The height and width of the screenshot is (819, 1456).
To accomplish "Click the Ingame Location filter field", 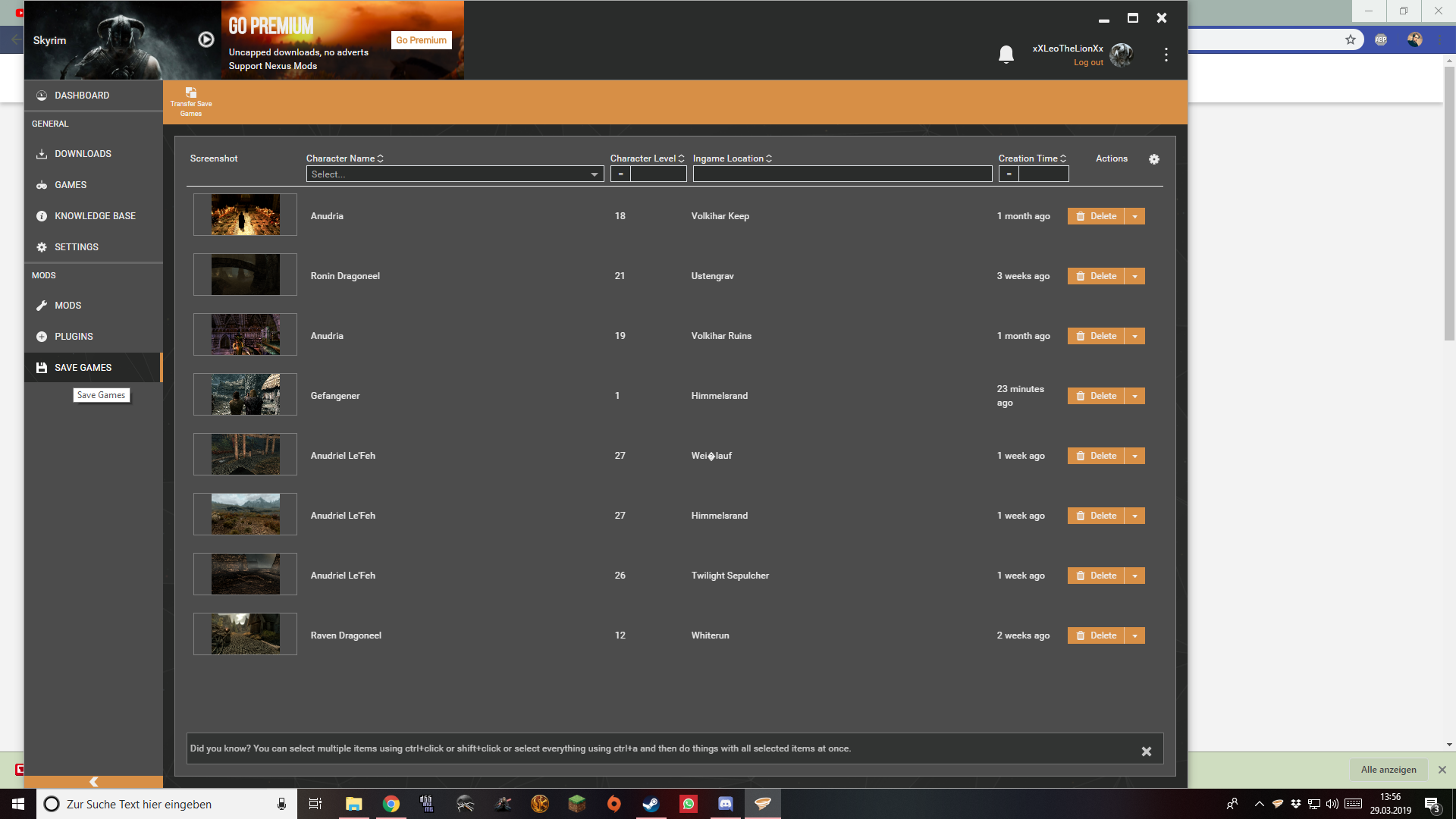I will 843,174.
